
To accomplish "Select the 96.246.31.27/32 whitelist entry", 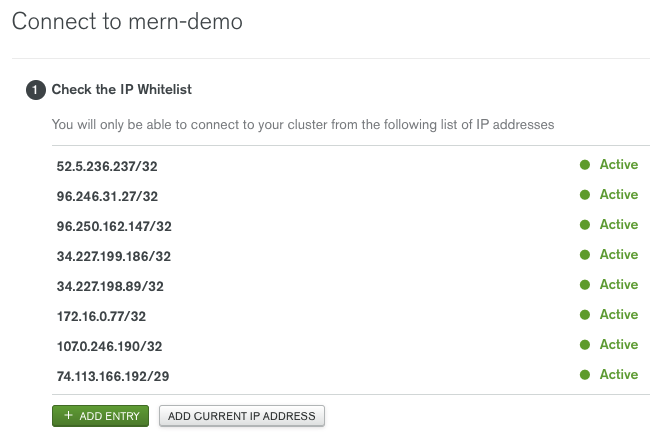I will (107, 196).
